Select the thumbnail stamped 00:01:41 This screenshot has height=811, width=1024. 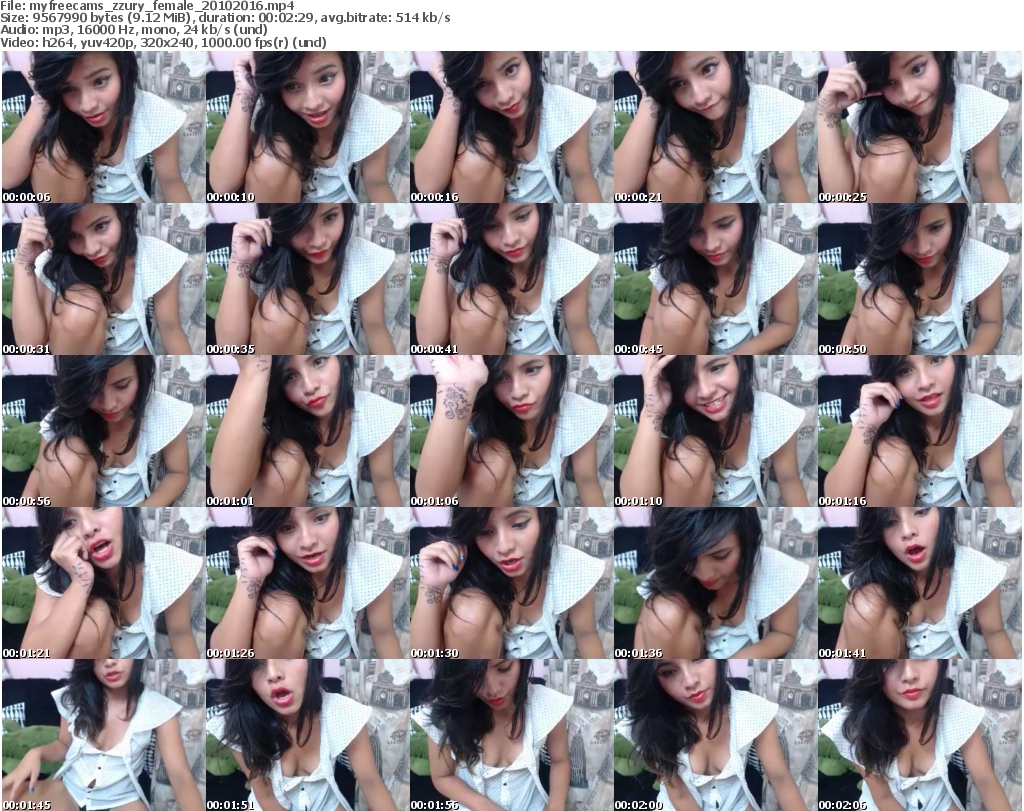pos(920,584)
